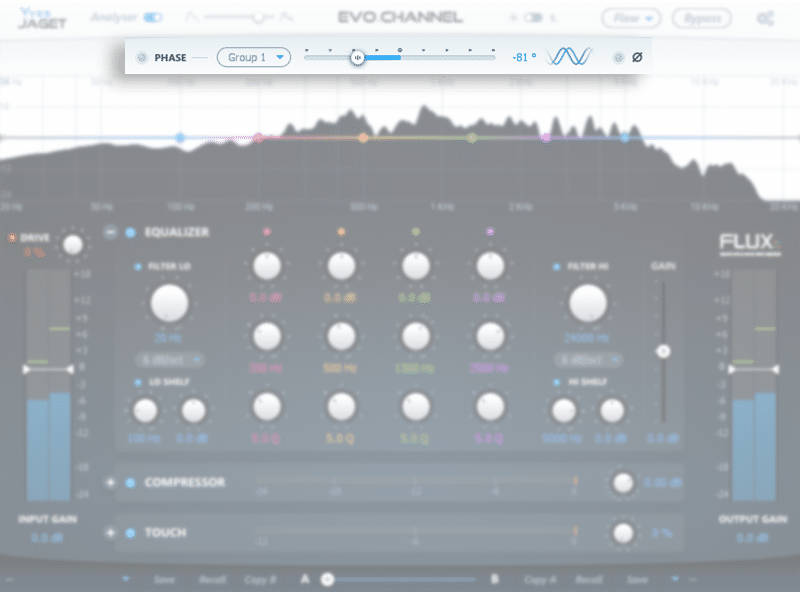Click the orange band Q knob

pos(341,407)
